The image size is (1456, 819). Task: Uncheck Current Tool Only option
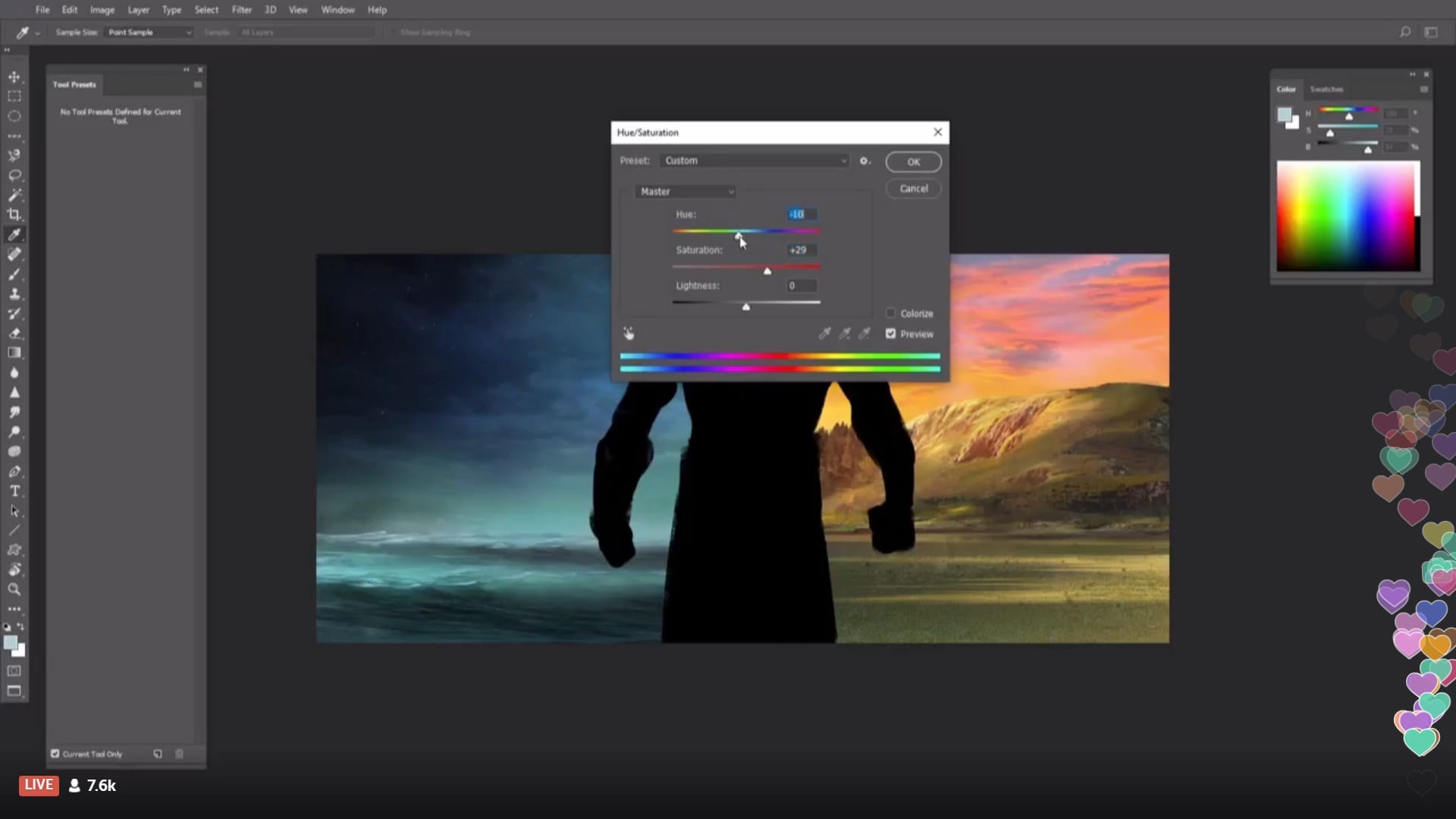pyautogui.click(x=55, y=754)
